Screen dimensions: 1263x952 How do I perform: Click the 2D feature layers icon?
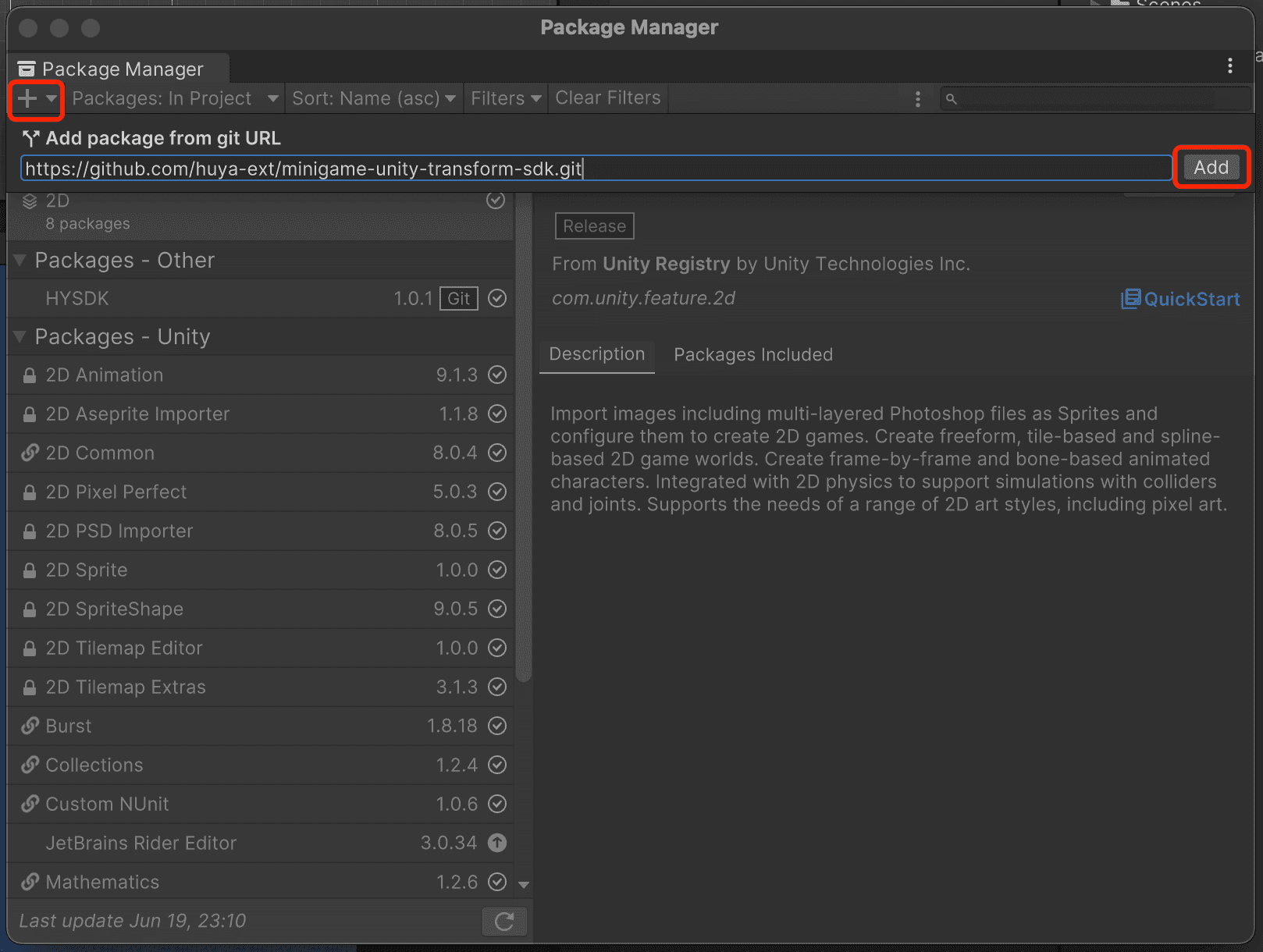point(30,201)
